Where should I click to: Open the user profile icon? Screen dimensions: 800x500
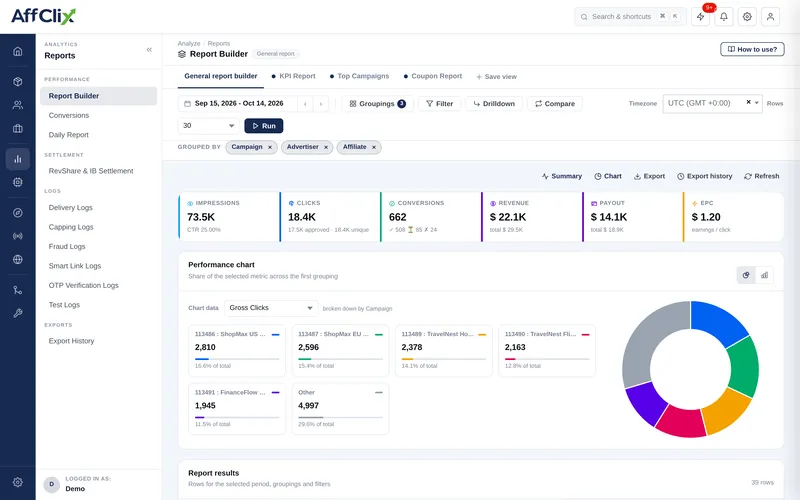(770, 16)
